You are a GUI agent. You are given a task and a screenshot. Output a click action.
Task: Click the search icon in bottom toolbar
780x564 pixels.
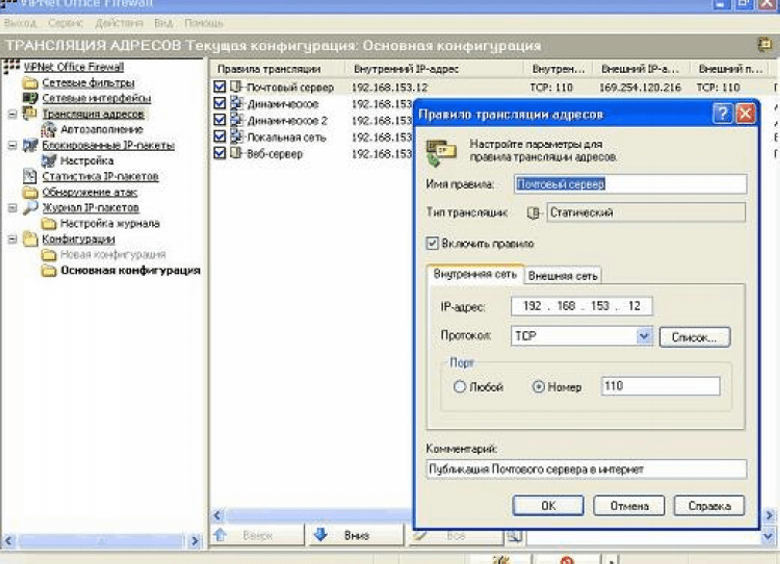coord(514,536)
